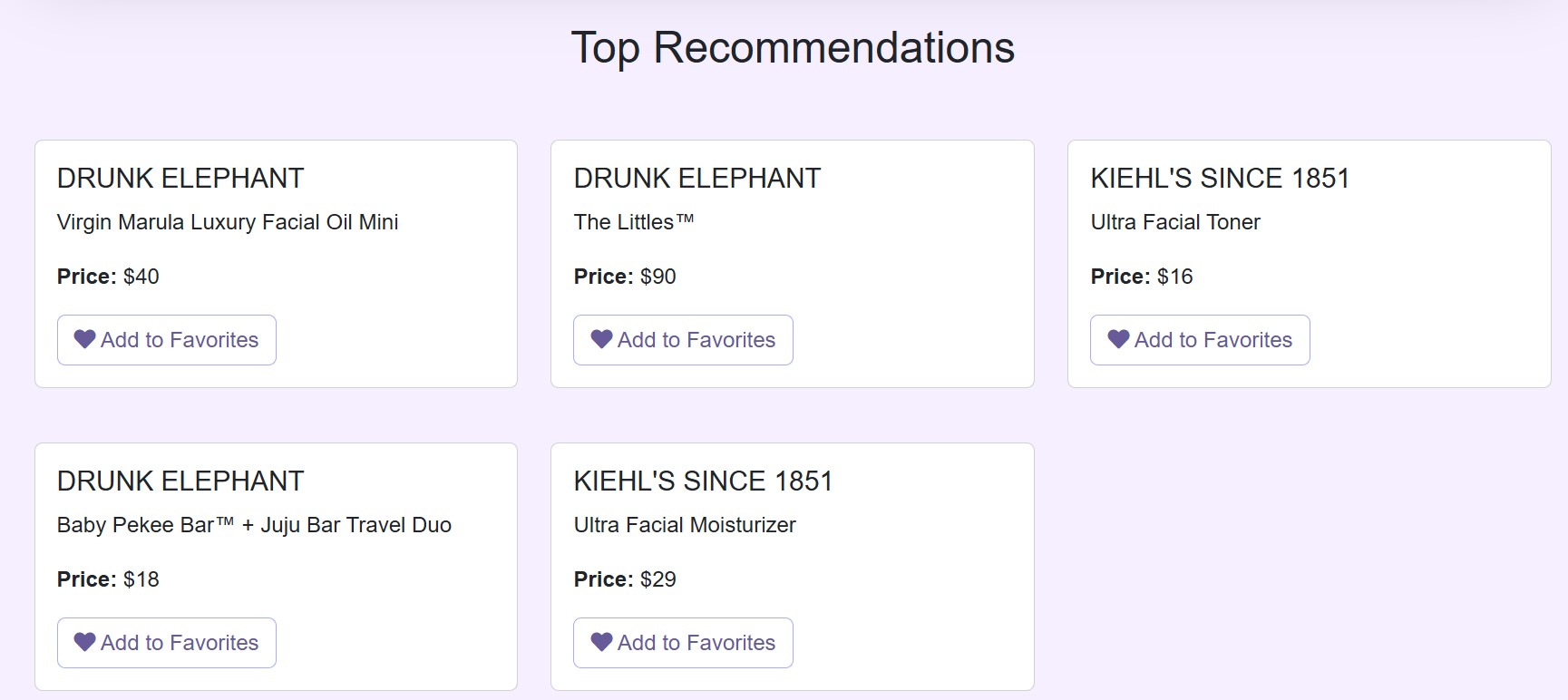Click the $90 price on The Littles card
The image size is (1568, 700).
click(x=658, y=277)
